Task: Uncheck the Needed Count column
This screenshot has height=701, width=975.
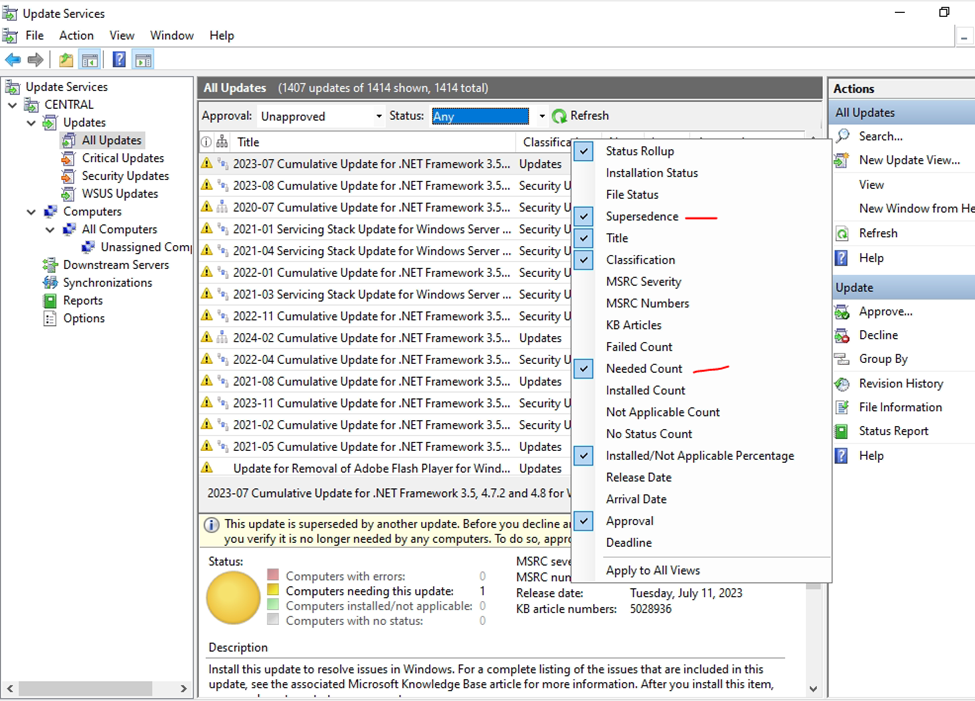Action: [x=644, y=369]
